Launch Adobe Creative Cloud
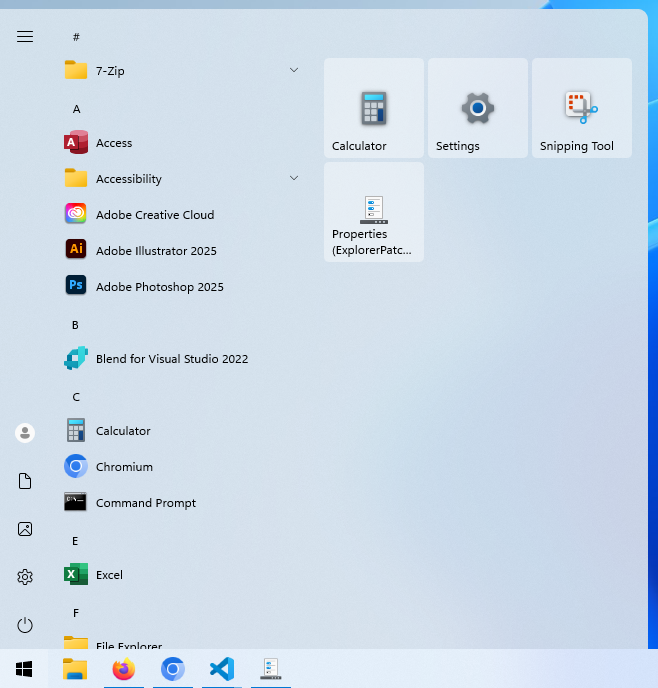Screen dimensions: 658x688 tap(182, 215)
